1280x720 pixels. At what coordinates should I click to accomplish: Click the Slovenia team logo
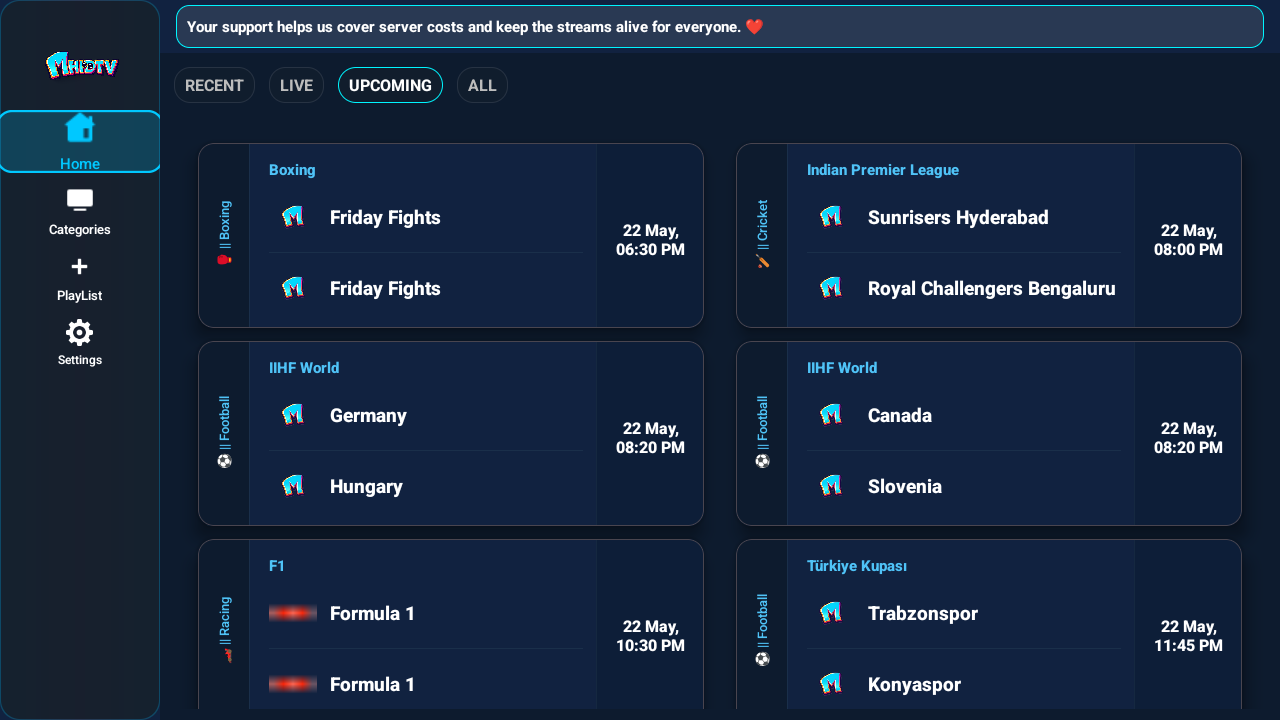[831, 486]
